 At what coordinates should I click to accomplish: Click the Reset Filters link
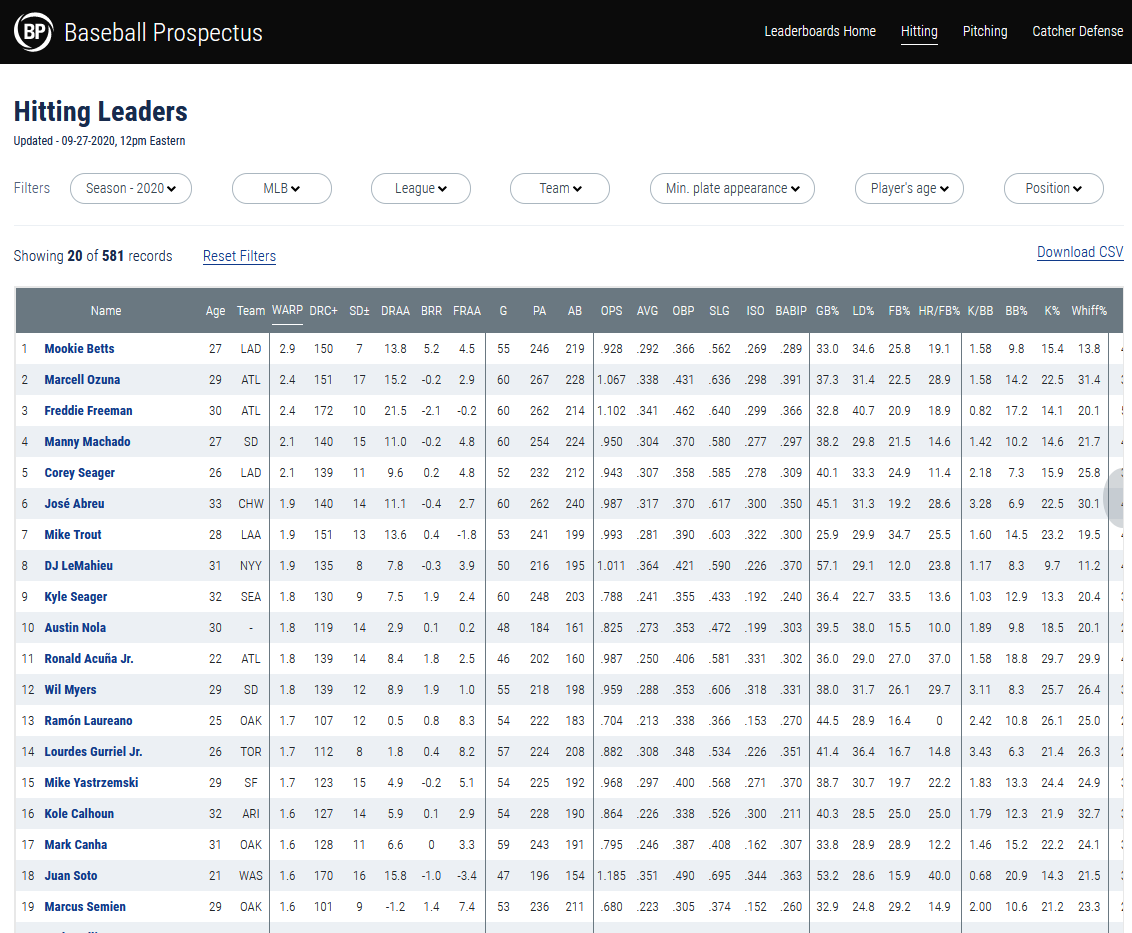pos(239,256)
